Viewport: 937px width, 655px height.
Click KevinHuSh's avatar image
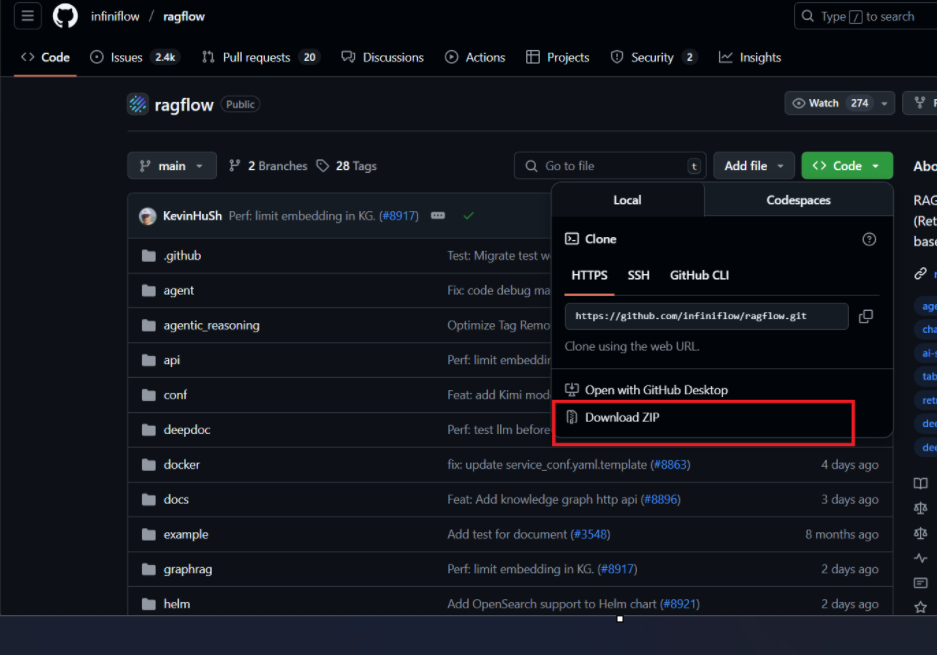[148, 216]
